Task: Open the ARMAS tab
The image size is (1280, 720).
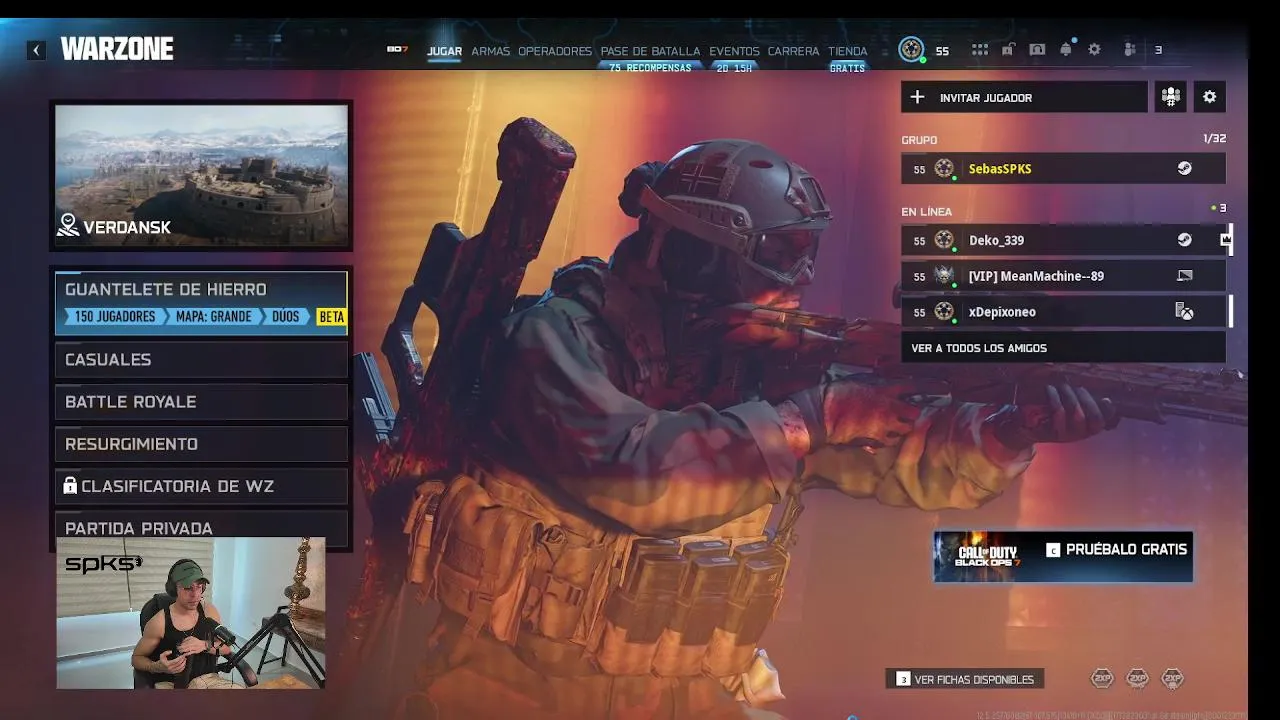Action: click(x=490, y=51)
